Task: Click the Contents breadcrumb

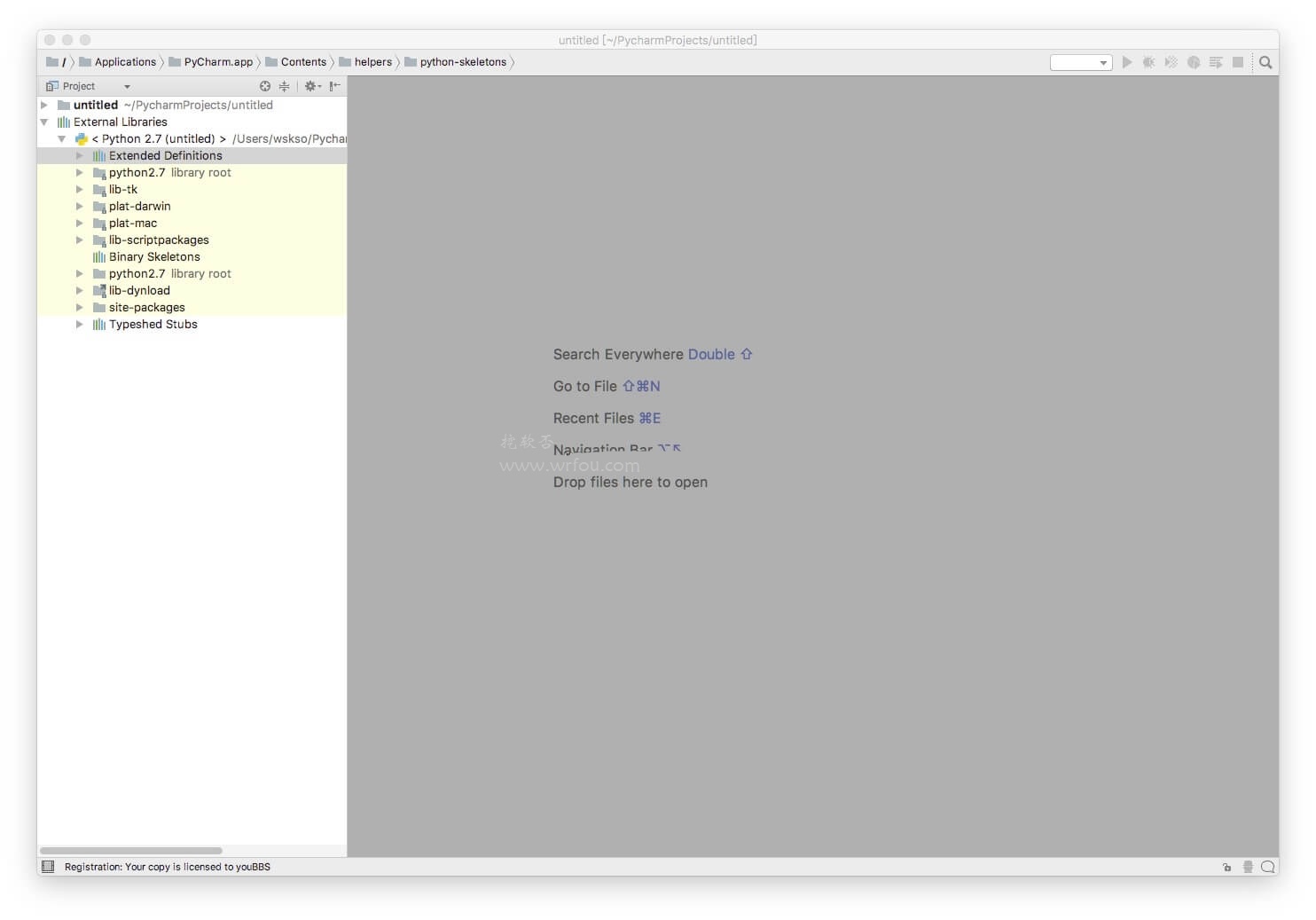Action: click(x=296, y=62)
